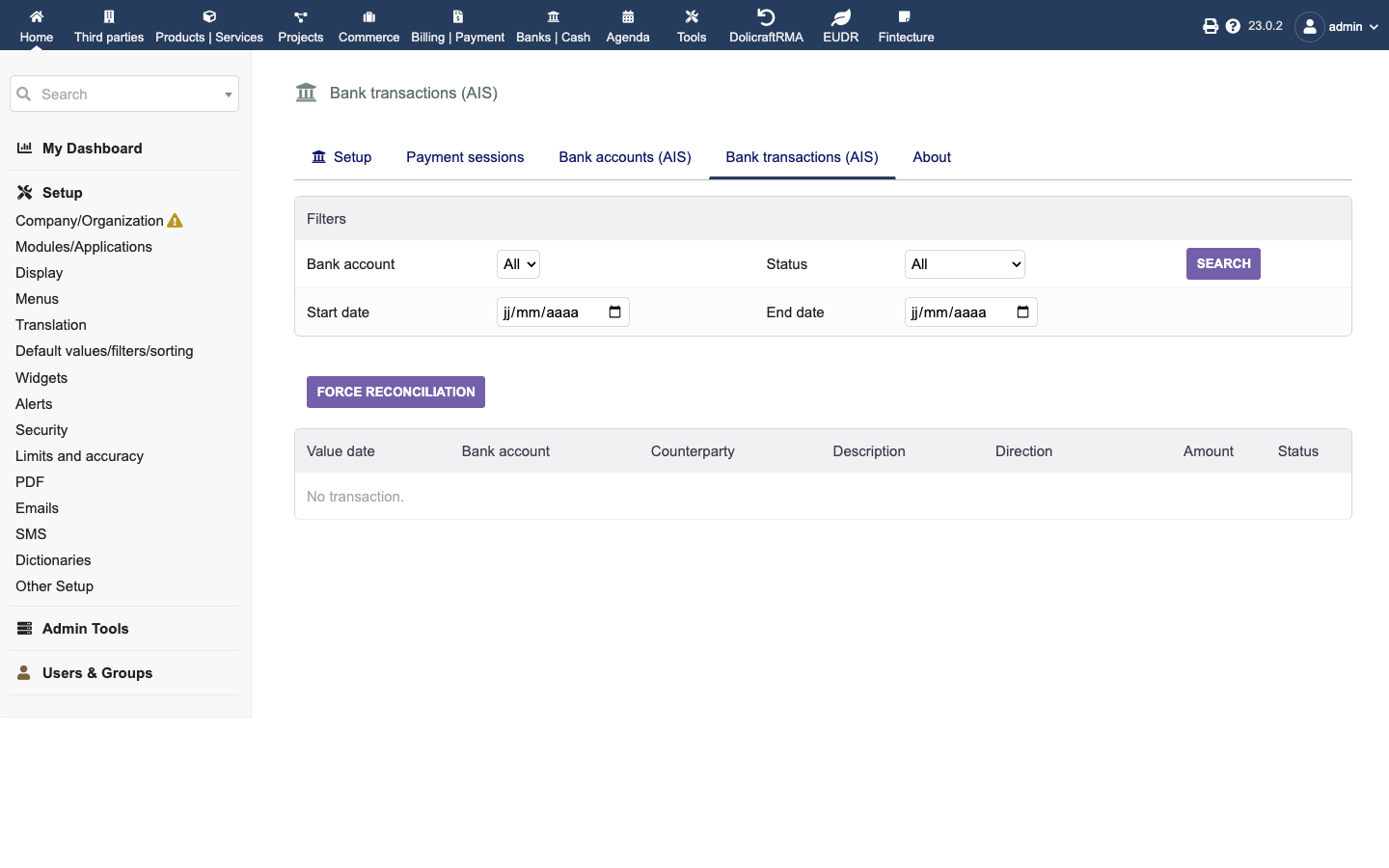Click the Agenda calendar icon
The image size is (1389, 868).
(628, 16)
